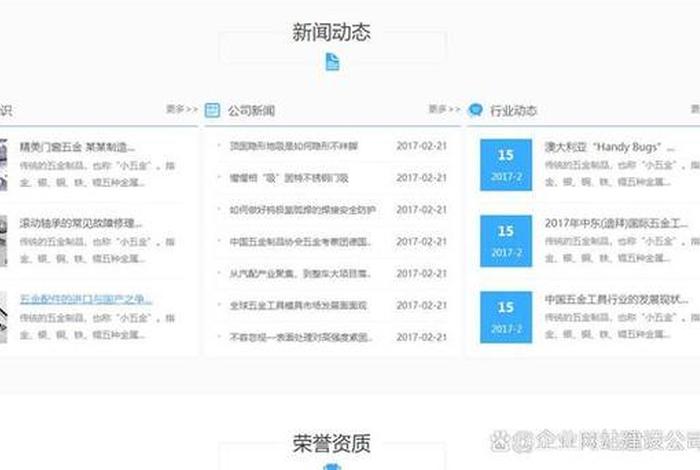Click the chat bubble icon beside 行业动态
This screenshot has height=470, width=700.
coord(475,110)
